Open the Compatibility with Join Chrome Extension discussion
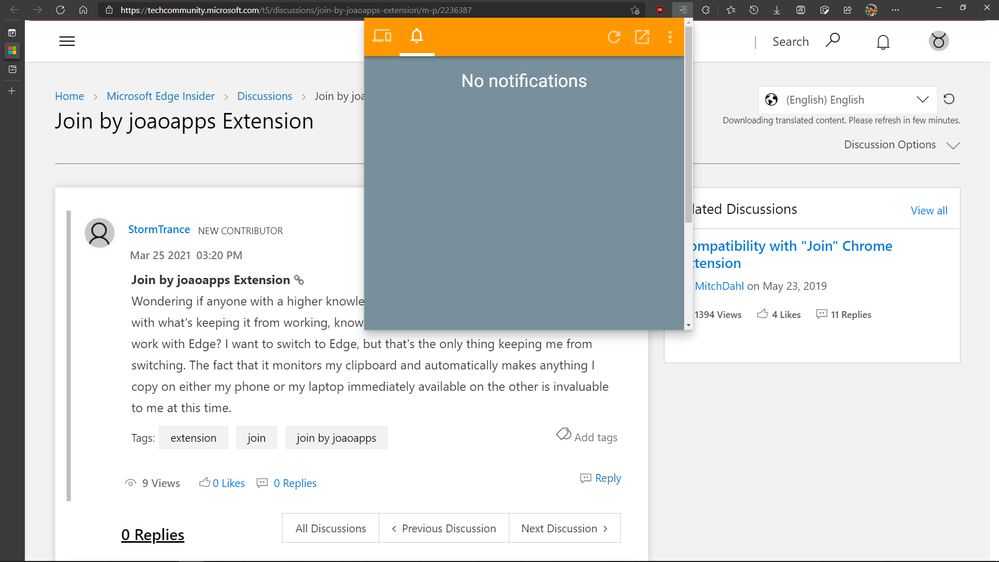This screenshot has height=562, width=999. (792, 254)
